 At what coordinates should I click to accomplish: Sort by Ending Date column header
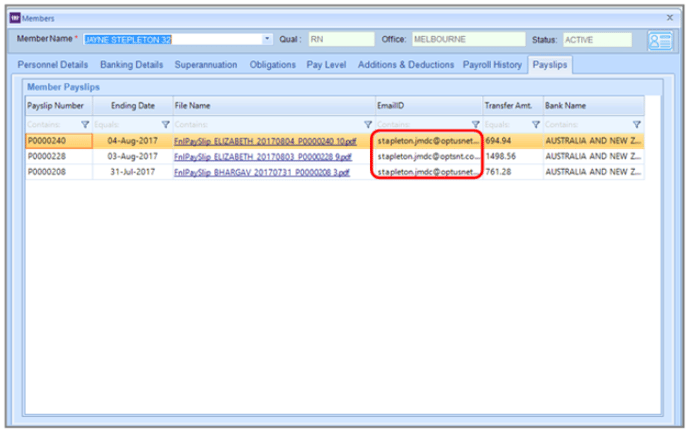[133, 106]
